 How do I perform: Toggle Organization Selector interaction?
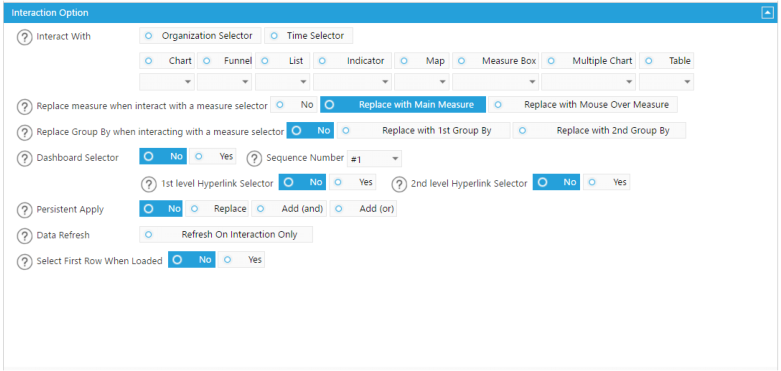(x=200, y=36)
